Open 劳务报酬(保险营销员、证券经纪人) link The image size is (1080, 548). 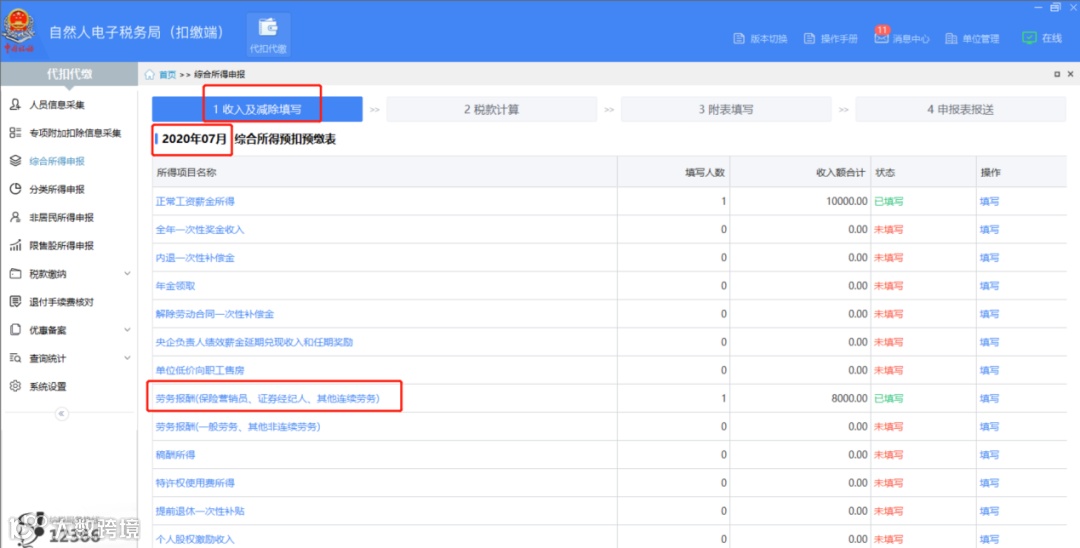267,399
